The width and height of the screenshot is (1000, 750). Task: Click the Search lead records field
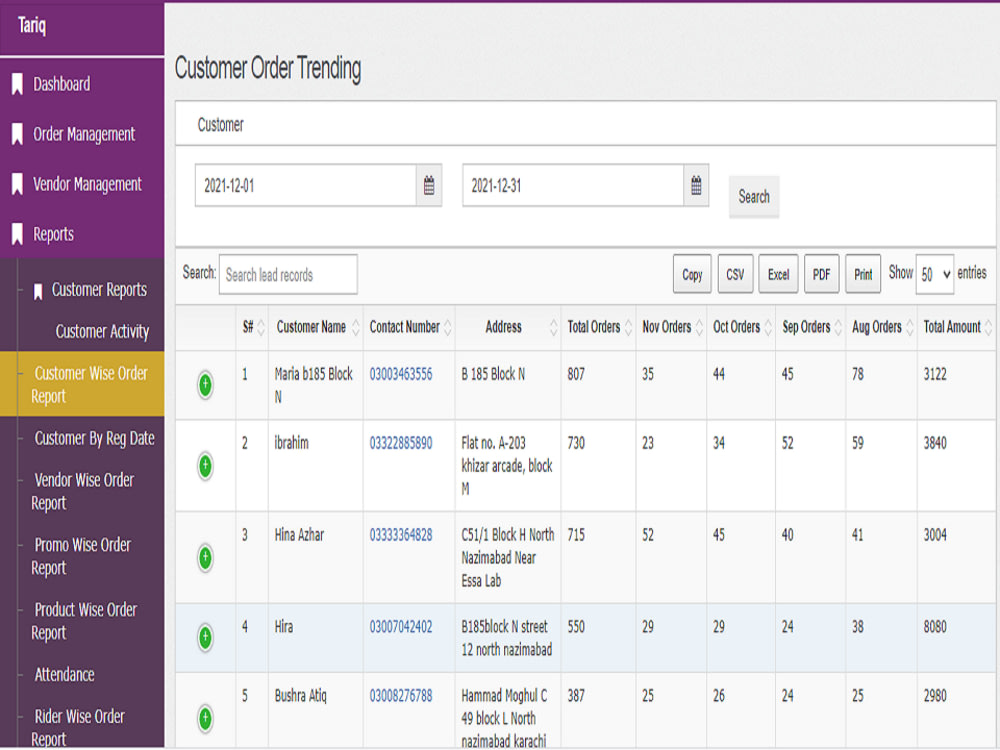(x=288, y=275)
